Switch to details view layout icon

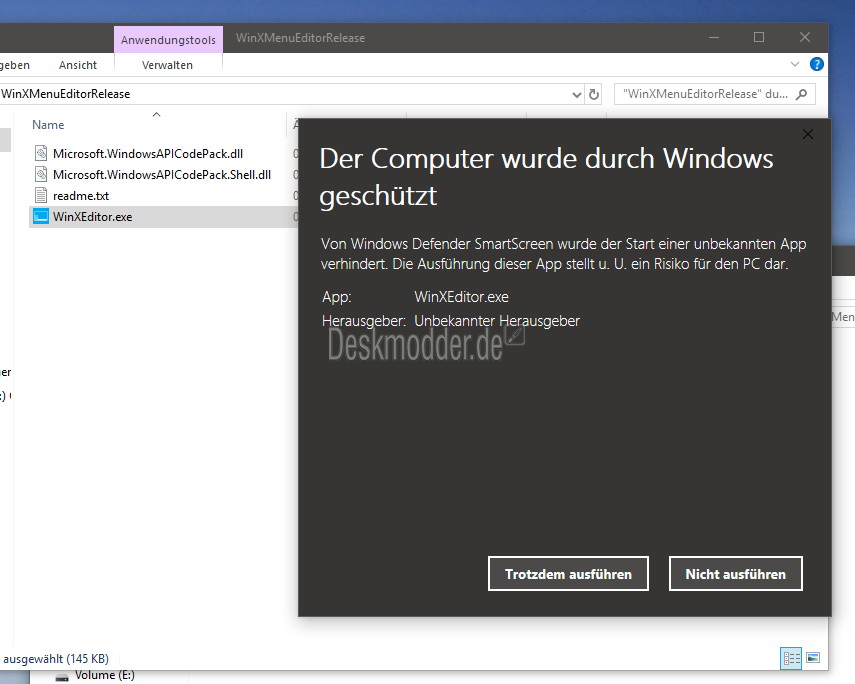tap(791, 658)
